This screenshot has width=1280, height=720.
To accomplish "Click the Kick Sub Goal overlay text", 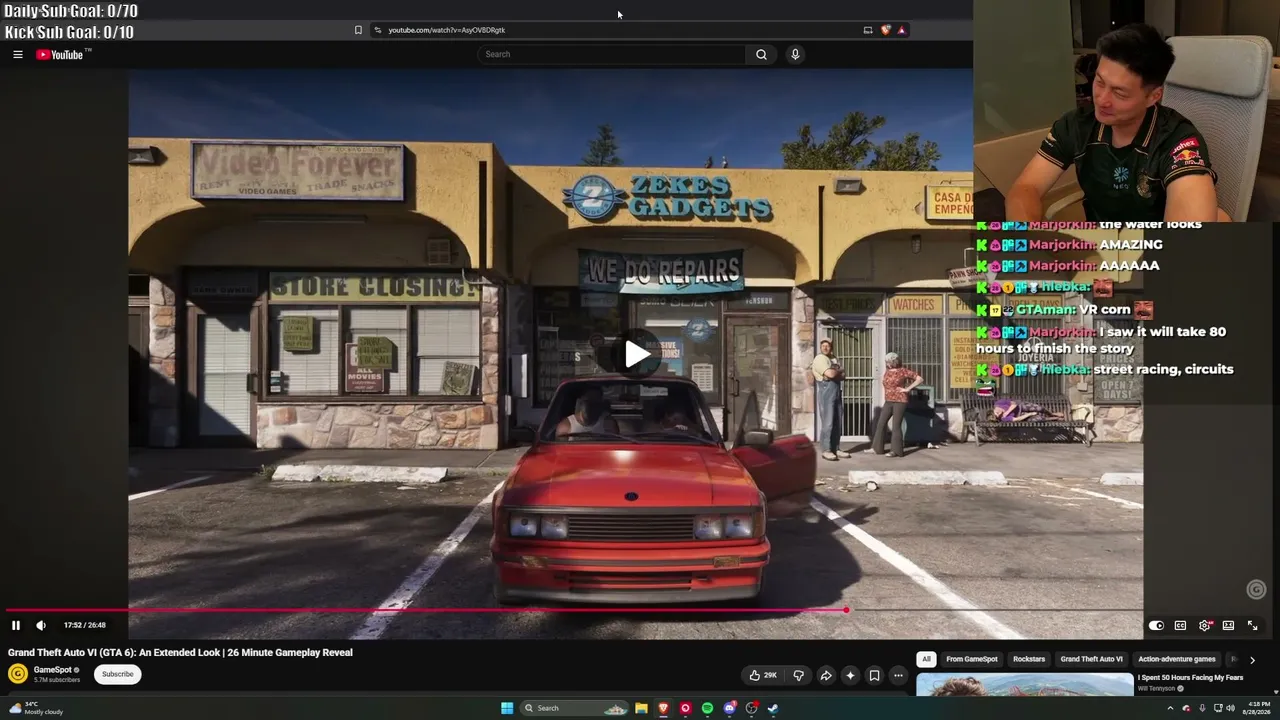I will pos(69,32).
